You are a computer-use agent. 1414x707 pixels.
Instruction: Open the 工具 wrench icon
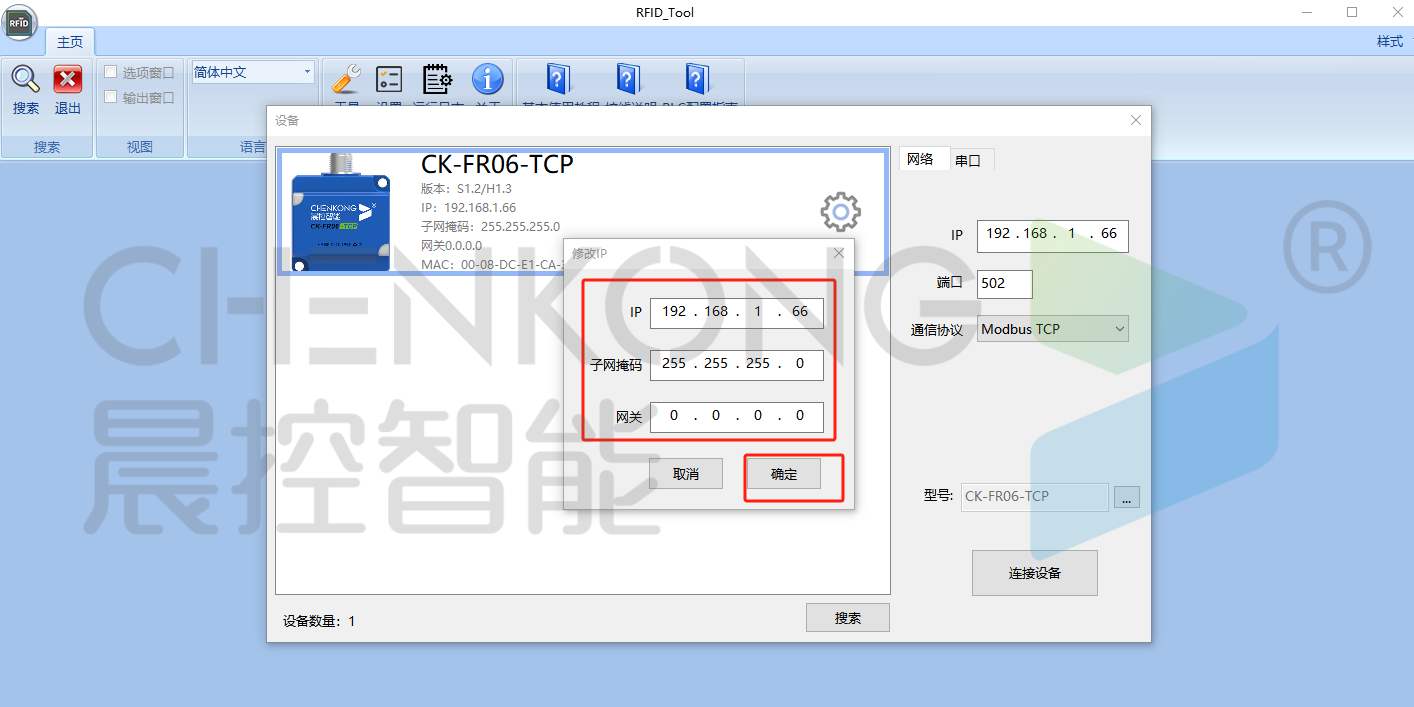pos(346,80)
